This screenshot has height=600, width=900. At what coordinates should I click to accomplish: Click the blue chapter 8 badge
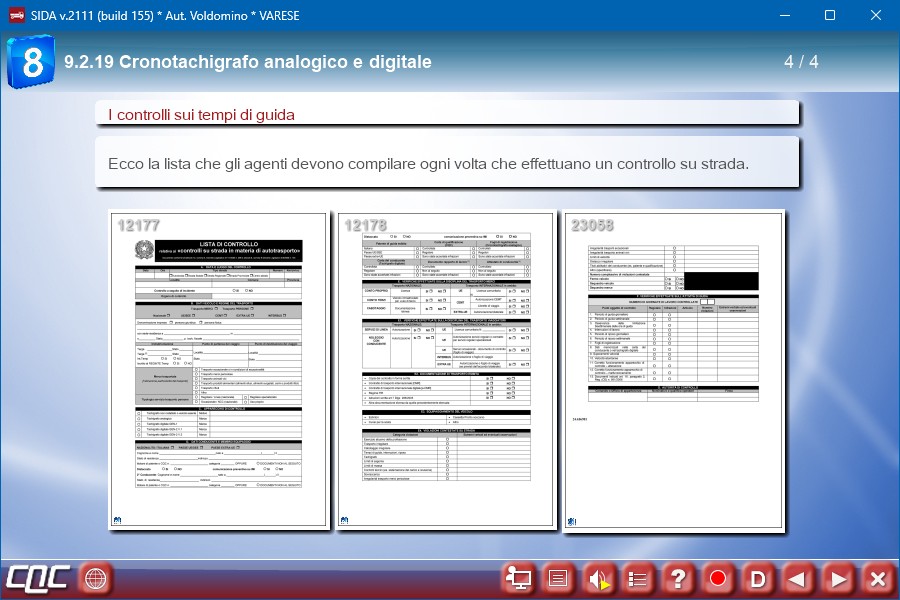click(31, 62)
